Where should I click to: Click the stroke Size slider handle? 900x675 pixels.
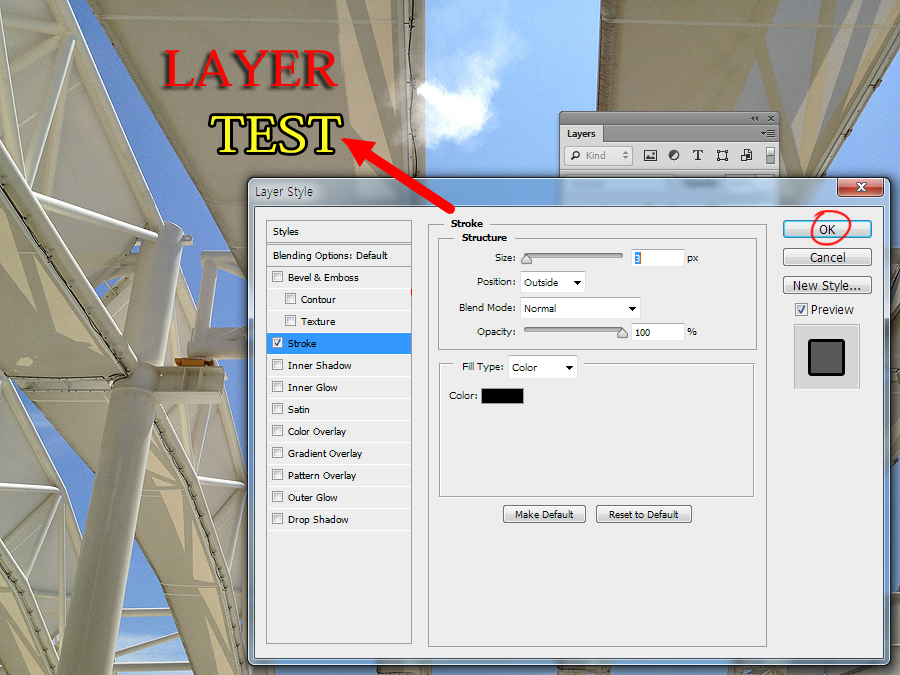pyautogui.click(x=526, y=259)
